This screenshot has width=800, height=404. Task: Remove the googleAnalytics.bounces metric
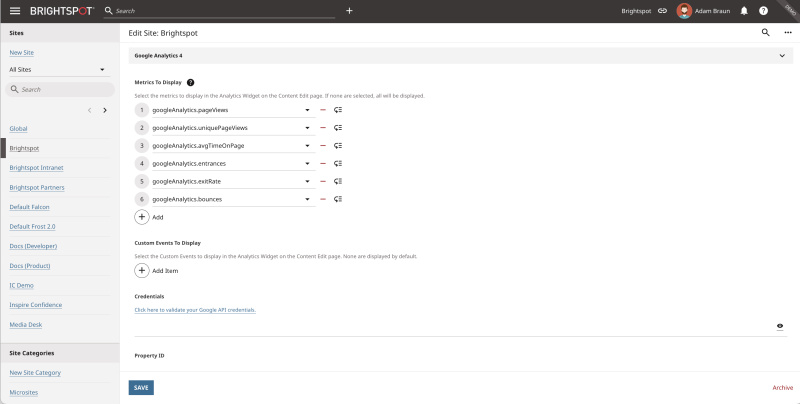[322, 199]
